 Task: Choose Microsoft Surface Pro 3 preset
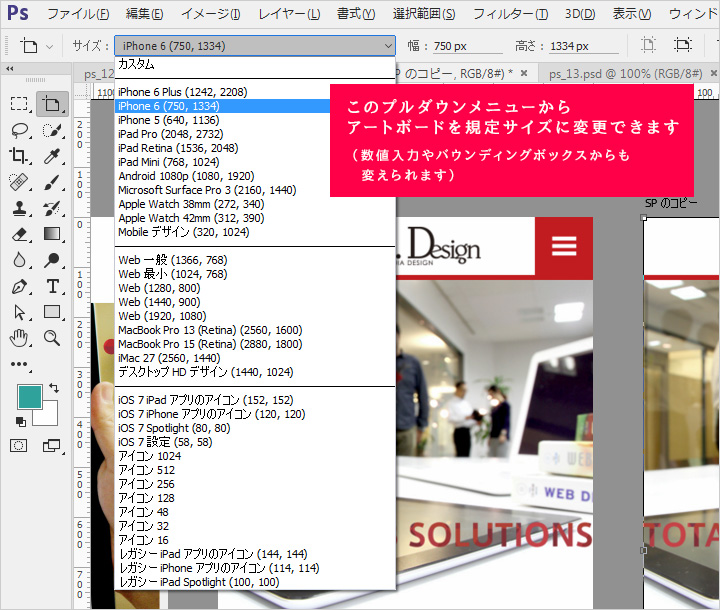pos(255,190)
